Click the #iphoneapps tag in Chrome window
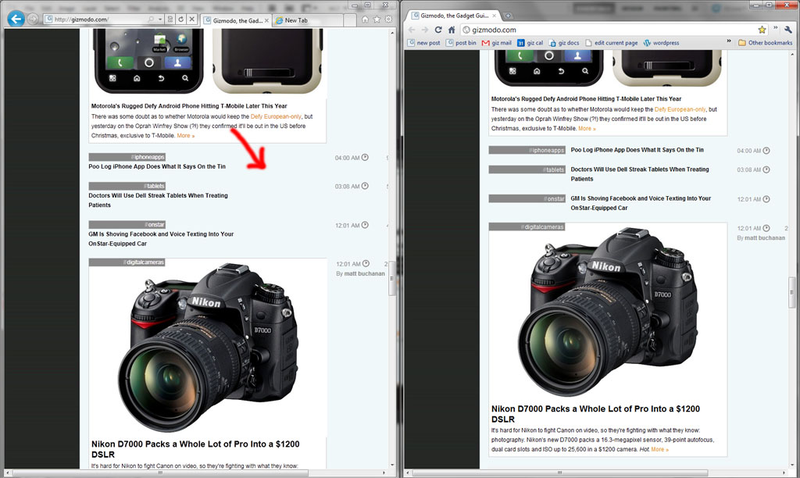The image size is (800, 478). pyautogui.click(x=527, y=150)
